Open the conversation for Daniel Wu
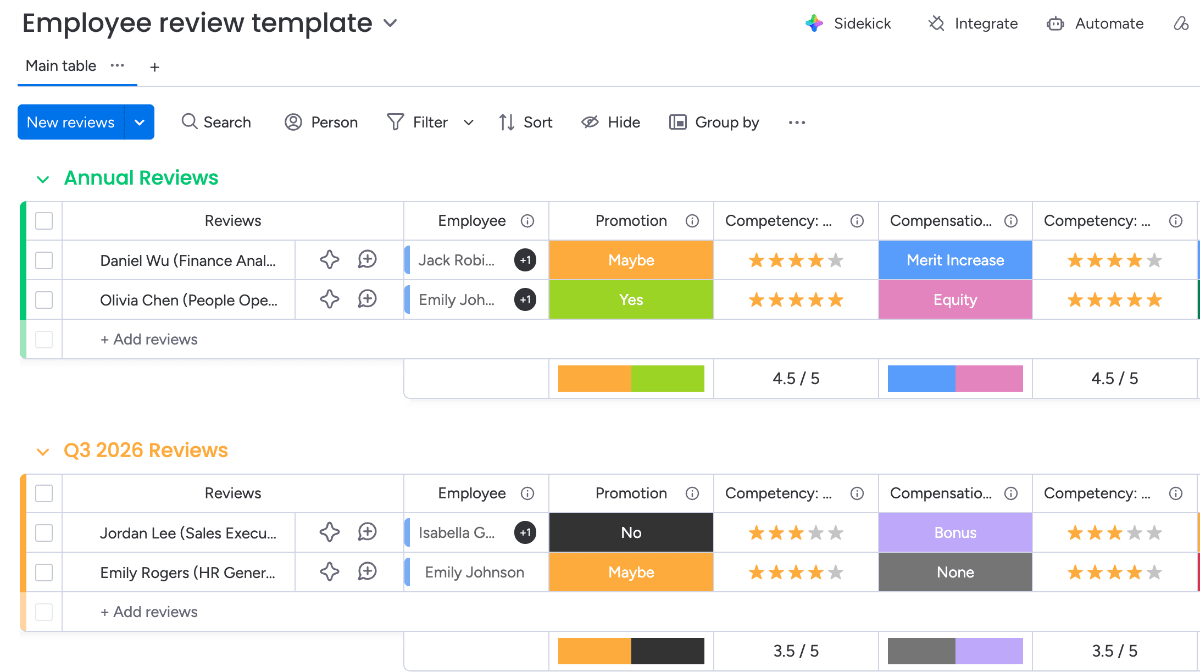 [x=367, y=260]
